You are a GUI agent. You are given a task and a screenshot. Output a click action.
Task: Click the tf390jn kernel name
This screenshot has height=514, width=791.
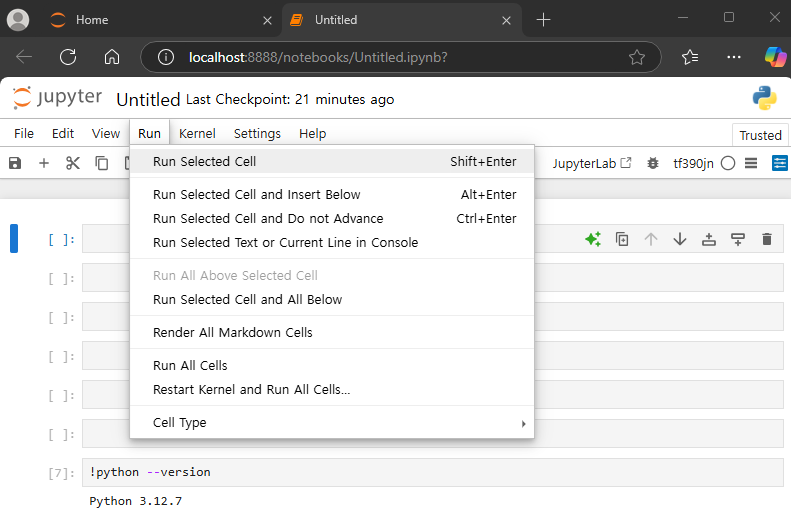(693, 163)
